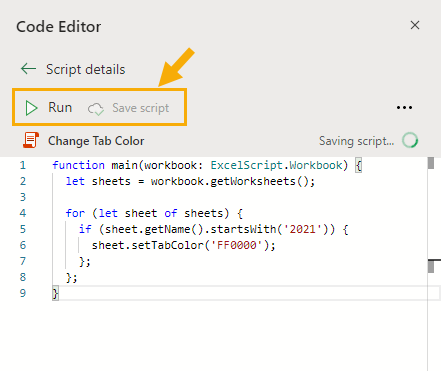Close the Code Editor pane
Viewport: 441px width, 371px height.
pos(415,25)
